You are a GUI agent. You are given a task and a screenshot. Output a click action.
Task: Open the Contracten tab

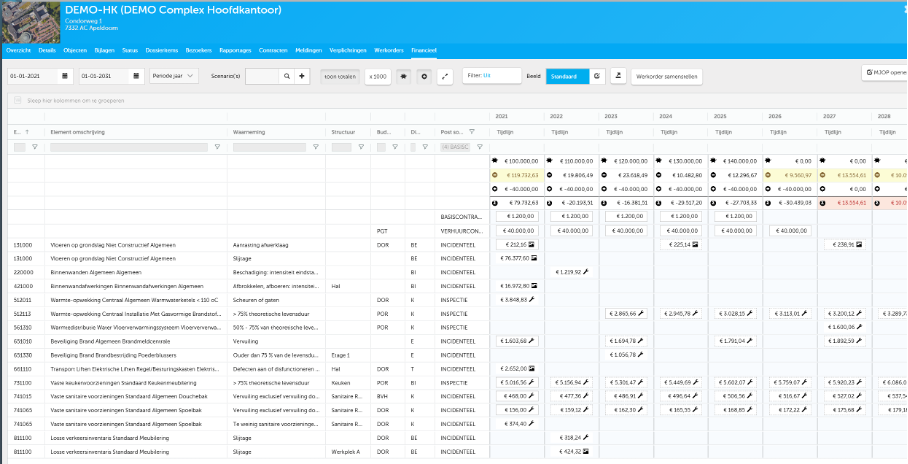(x=273, y=50)
